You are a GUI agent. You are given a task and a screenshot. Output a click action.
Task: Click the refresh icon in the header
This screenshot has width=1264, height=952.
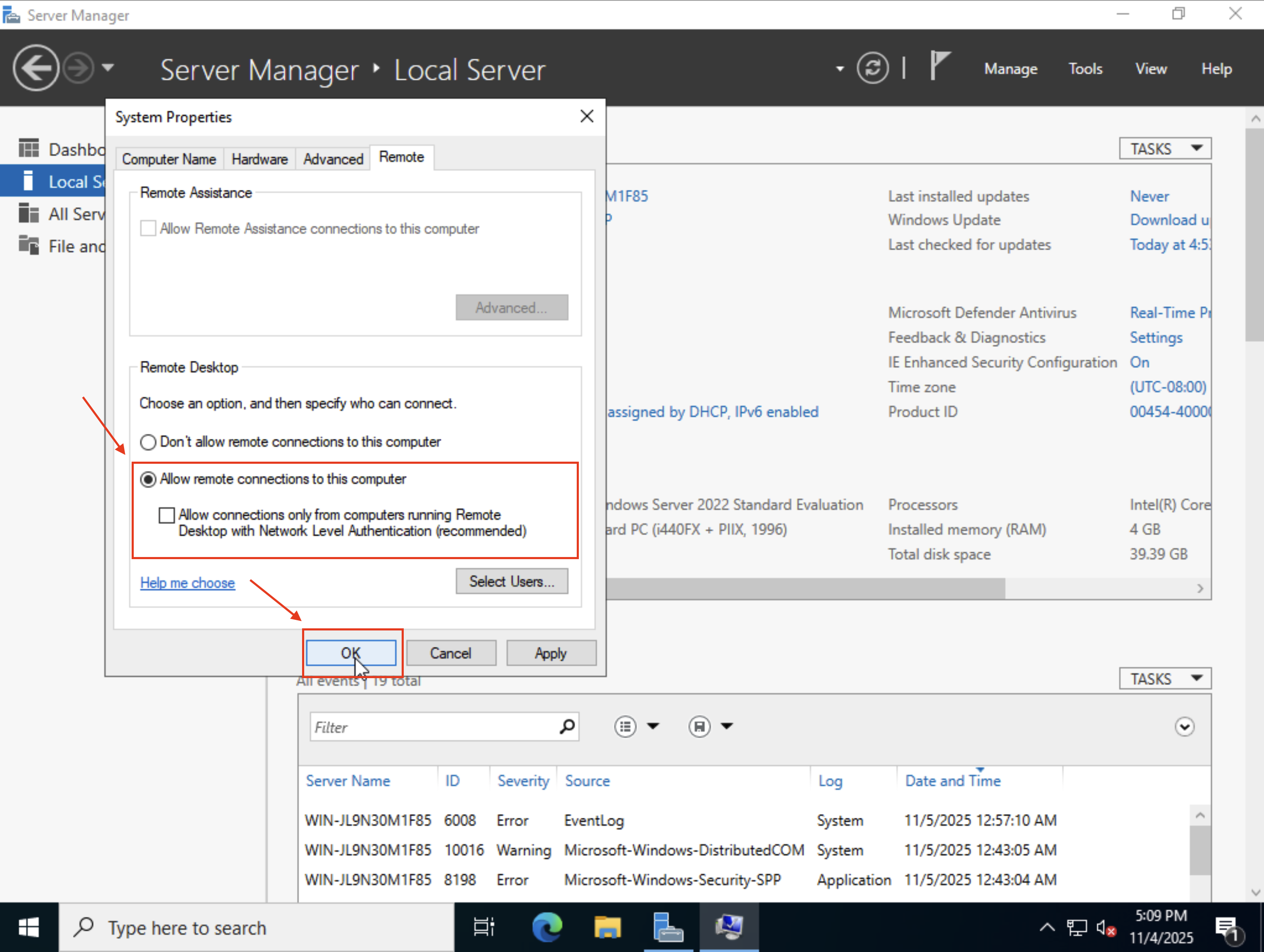click(x=872, y=68)
